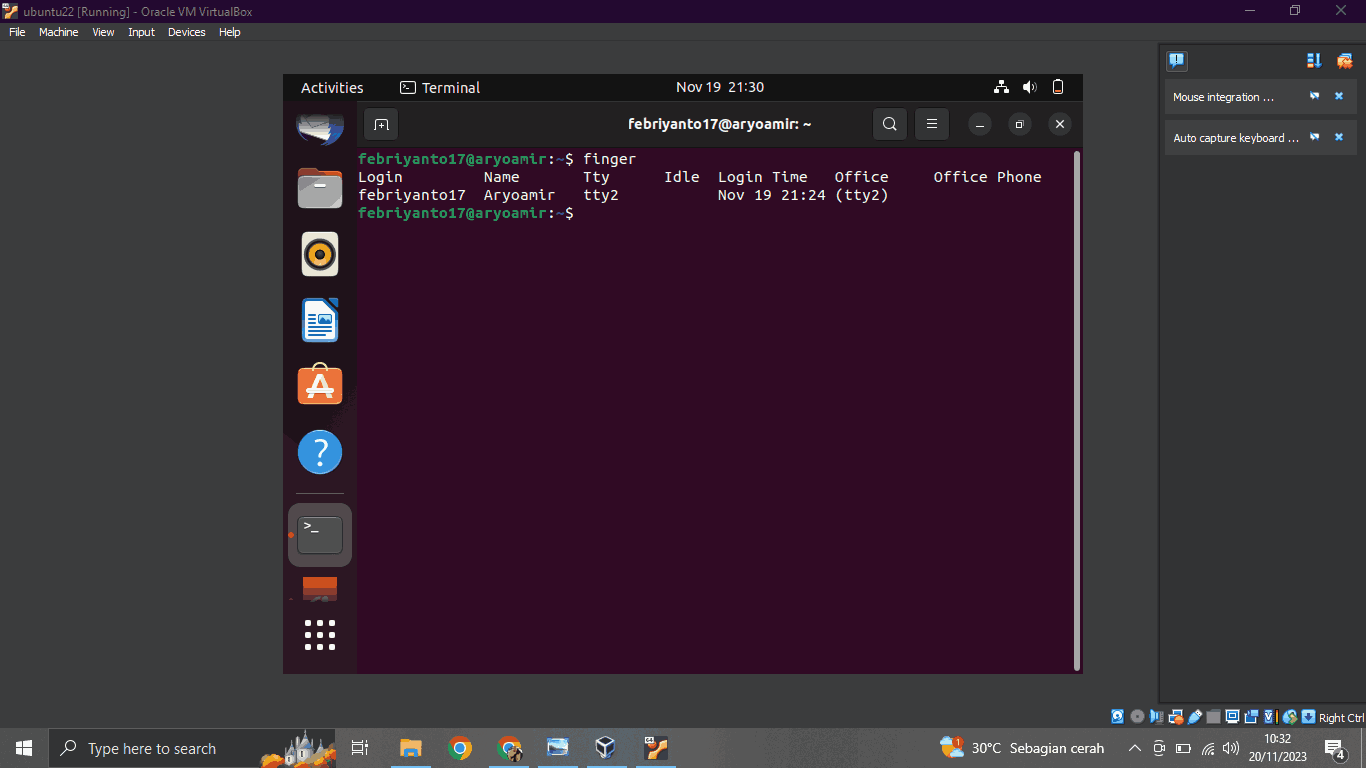Toggle the mouse integration indicator

[x=1290, y=717]
